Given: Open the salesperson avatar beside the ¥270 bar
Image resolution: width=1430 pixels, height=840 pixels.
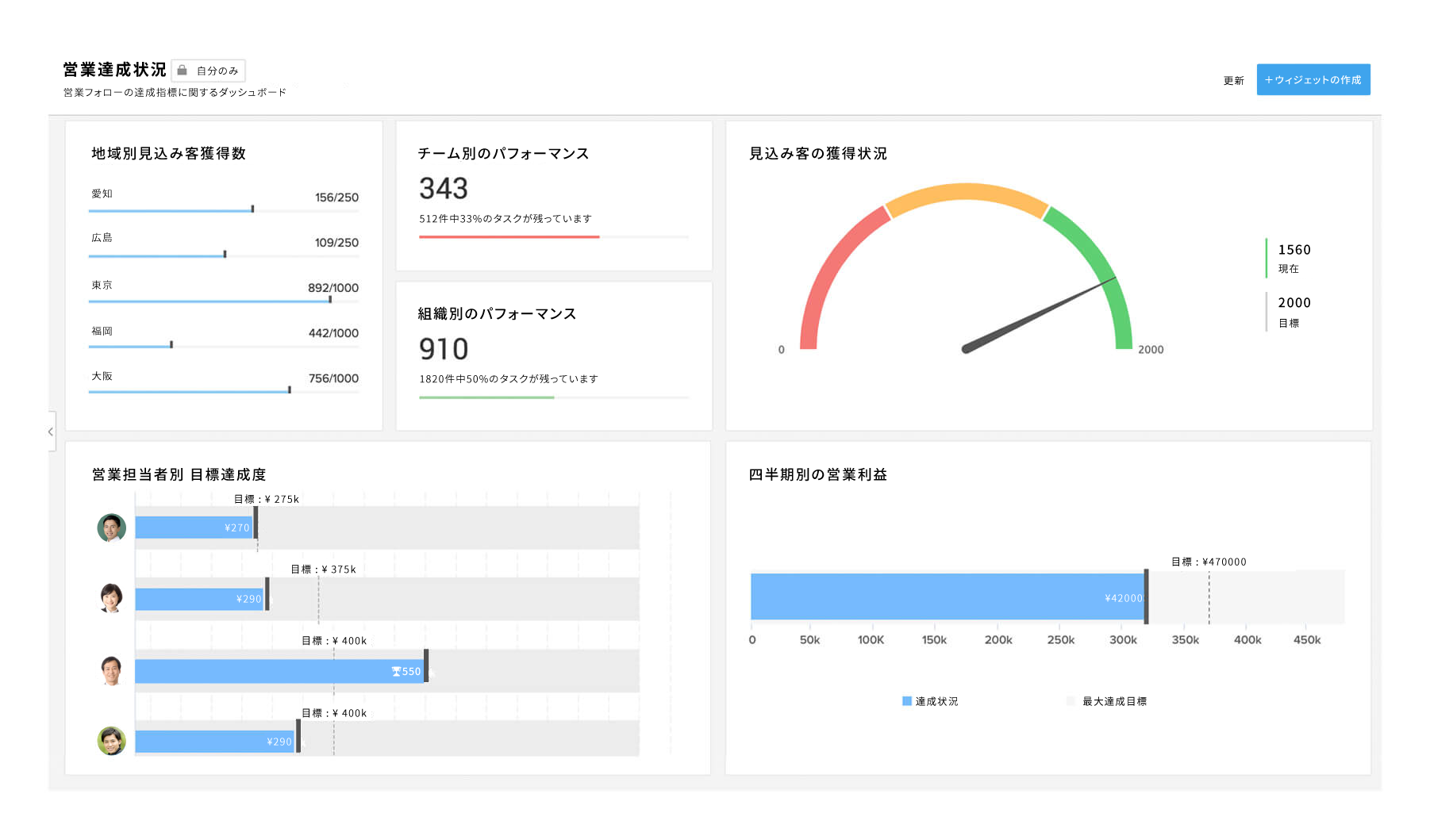Looking at the screenshot, I should [111, 527].
